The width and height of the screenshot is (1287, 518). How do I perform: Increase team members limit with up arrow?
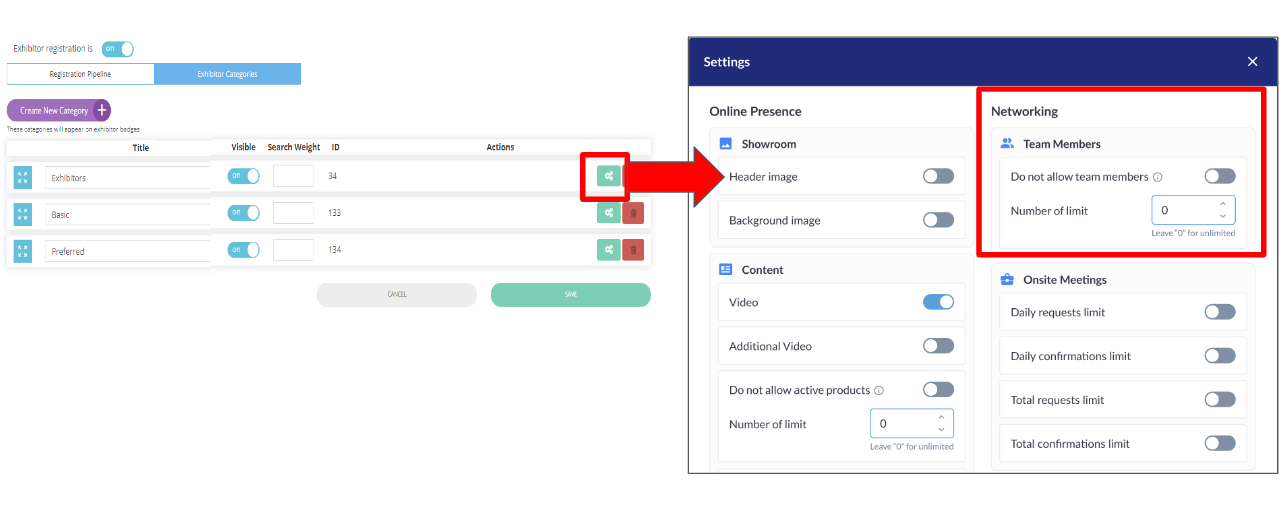[x=1223, y=205]
